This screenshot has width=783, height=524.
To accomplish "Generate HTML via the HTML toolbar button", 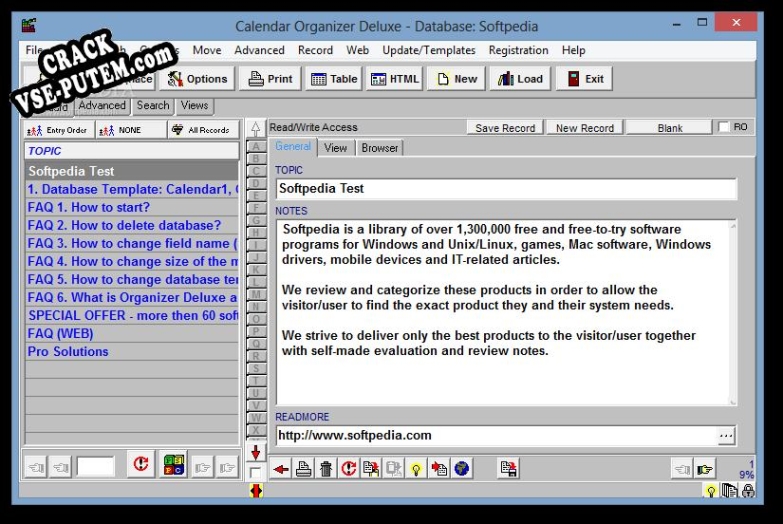I will [x=394, y=79].
